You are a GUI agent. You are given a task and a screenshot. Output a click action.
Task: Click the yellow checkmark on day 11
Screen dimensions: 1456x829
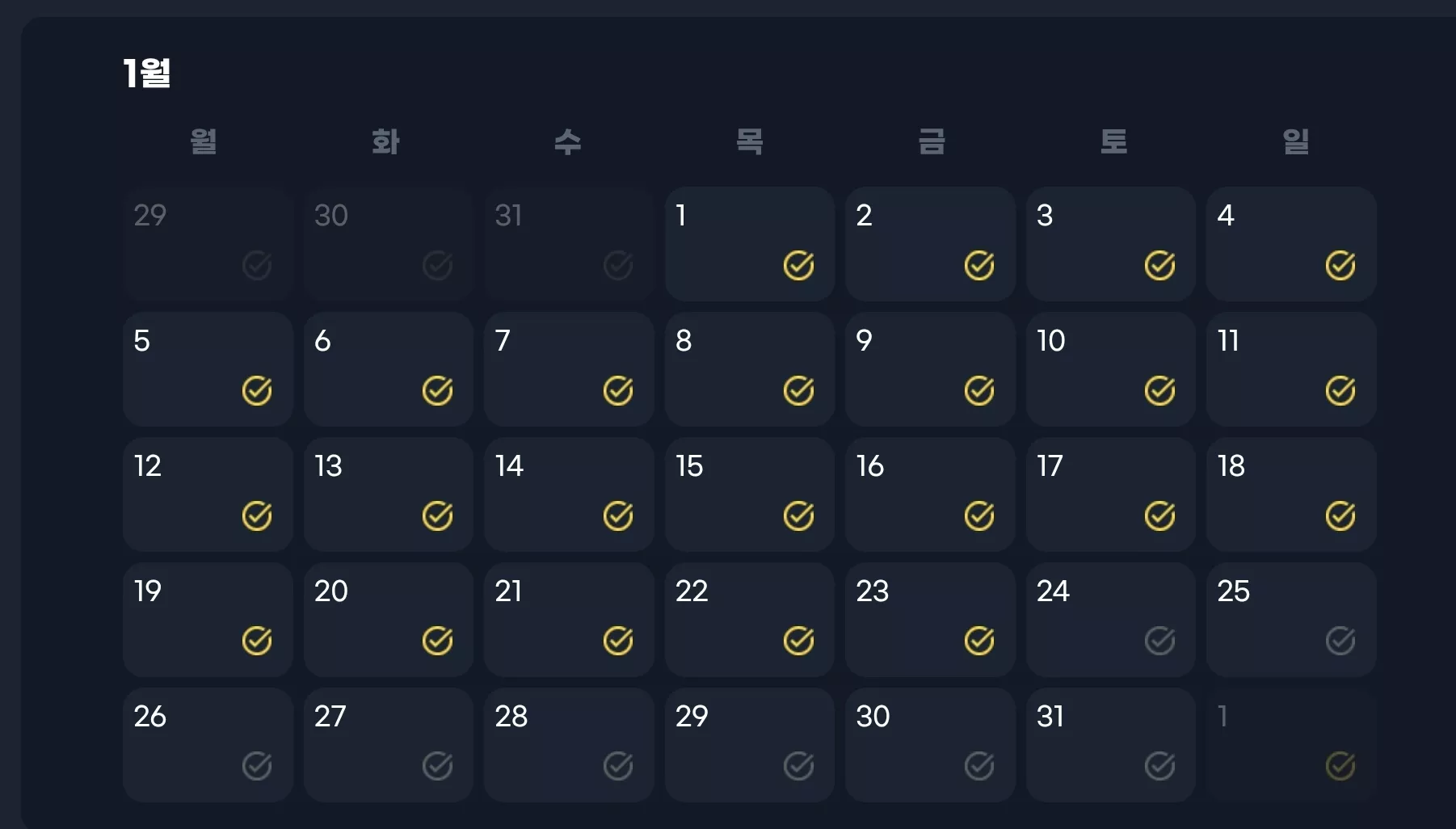tap(1340, 390)
